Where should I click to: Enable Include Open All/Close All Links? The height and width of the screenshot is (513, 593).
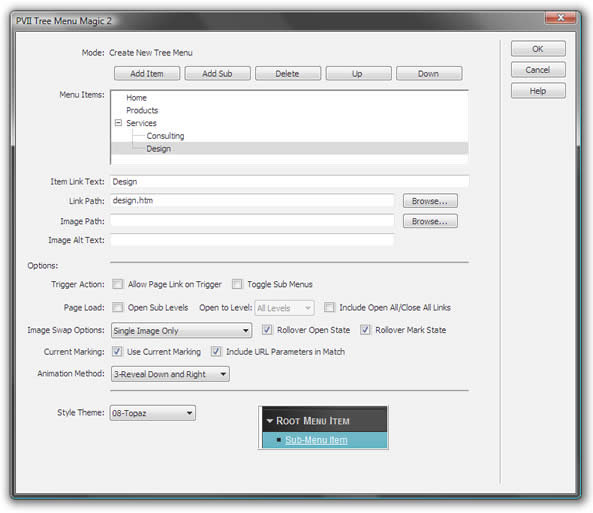(329, 307)
